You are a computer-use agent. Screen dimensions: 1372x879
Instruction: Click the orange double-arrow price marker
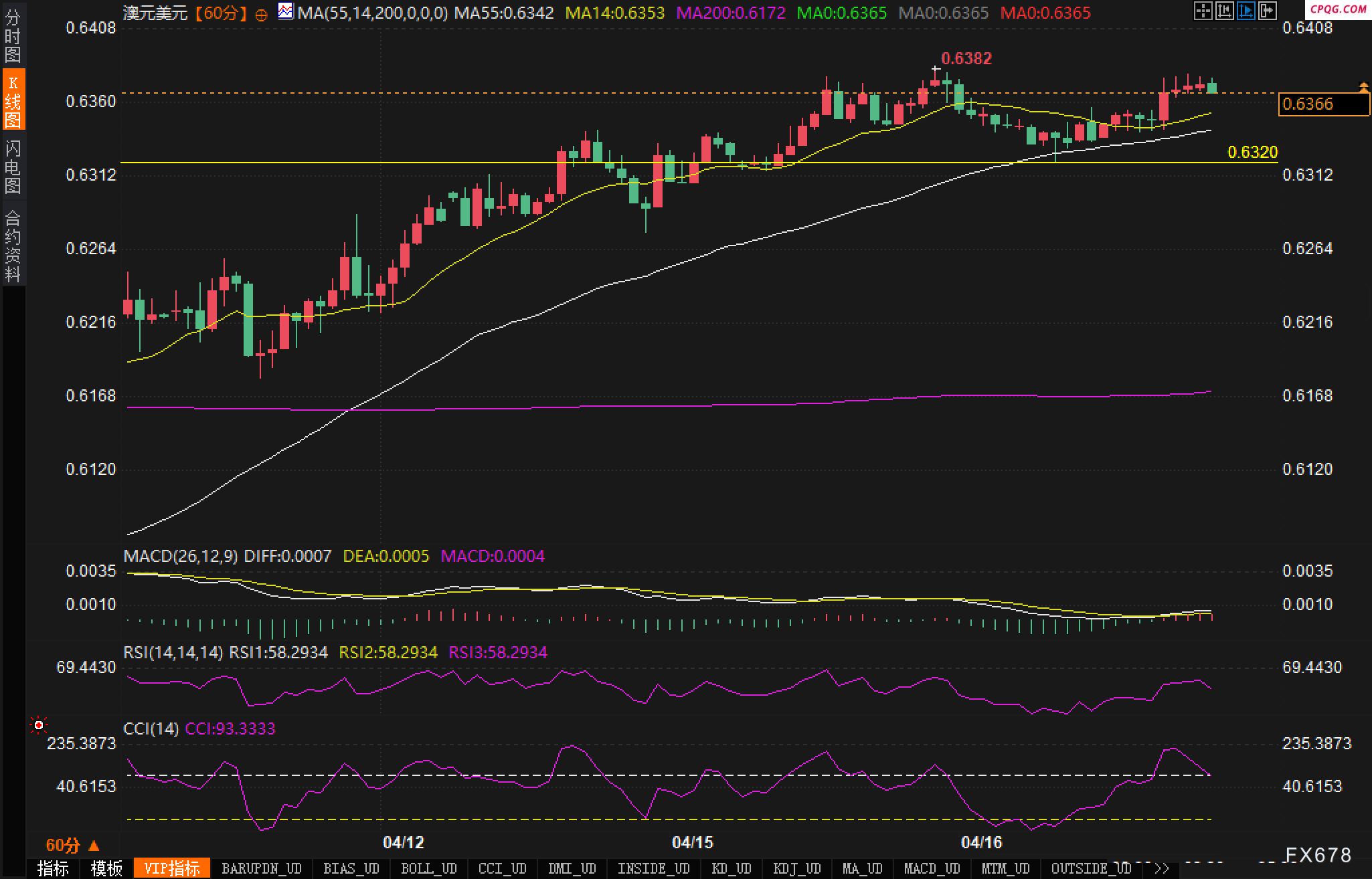pos(1363,86)
